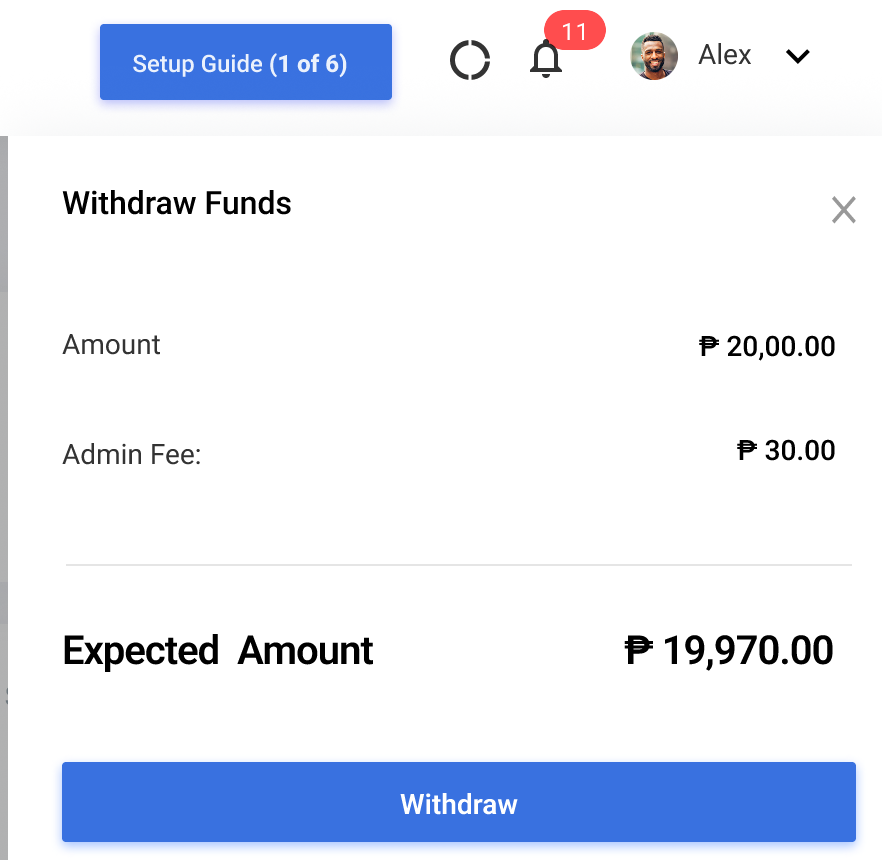Open the Setup Guide (1 of 6)
The width and height of the screenshot is (882, 860).
246,62
